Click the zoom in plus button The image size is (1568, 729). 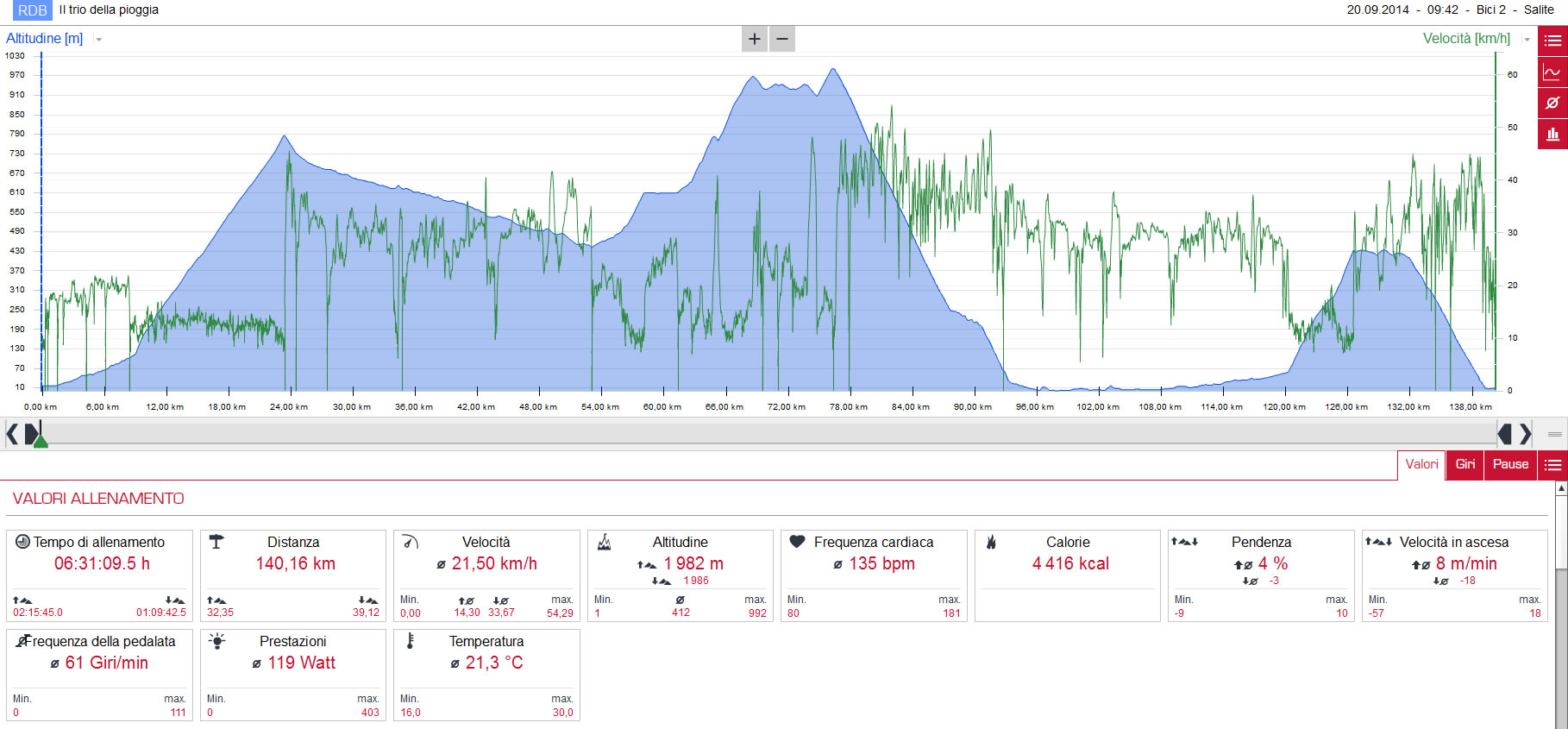click(755, 39)
